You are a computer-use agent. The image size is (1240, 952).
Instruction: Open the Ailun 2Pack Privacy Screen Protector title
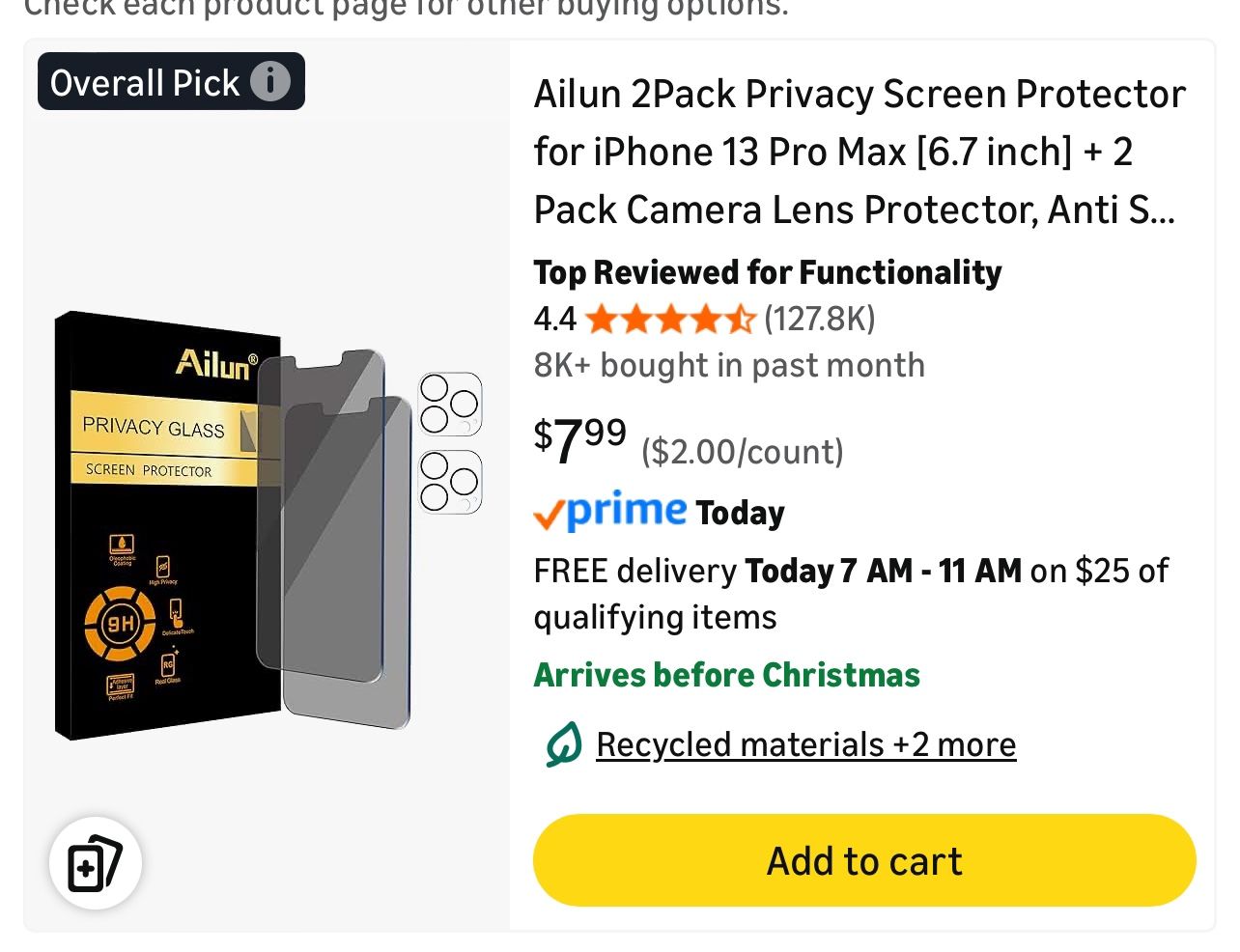860,152
